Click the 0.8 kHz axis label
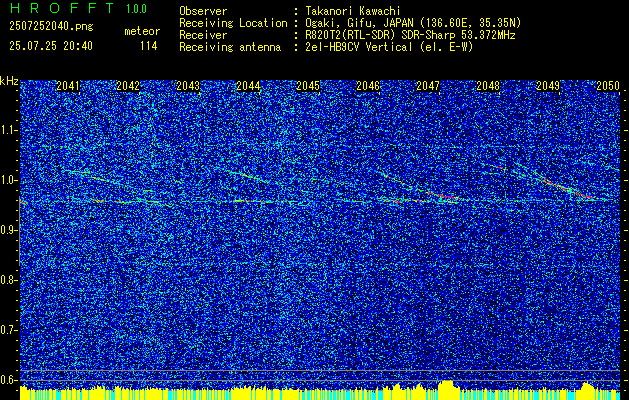This screenshot has height=400, width=629. 8,280
